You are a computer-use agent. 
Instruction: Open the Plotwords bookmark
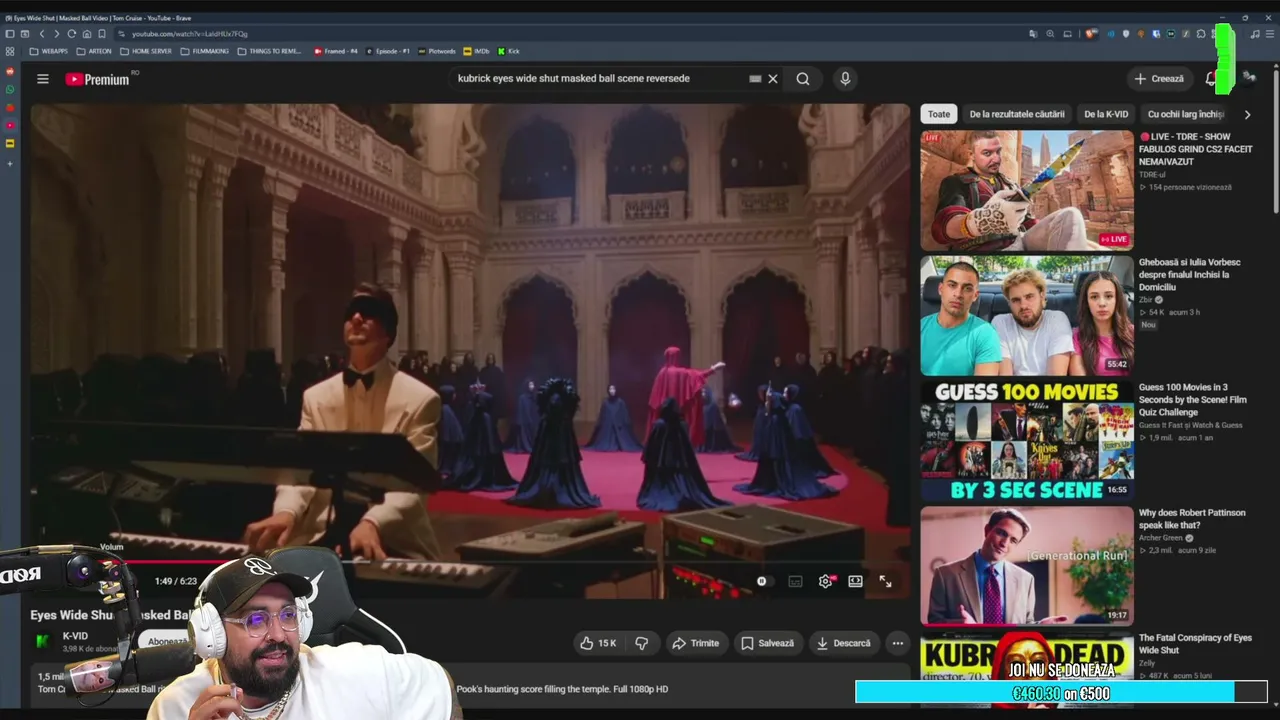pos(437,51)
